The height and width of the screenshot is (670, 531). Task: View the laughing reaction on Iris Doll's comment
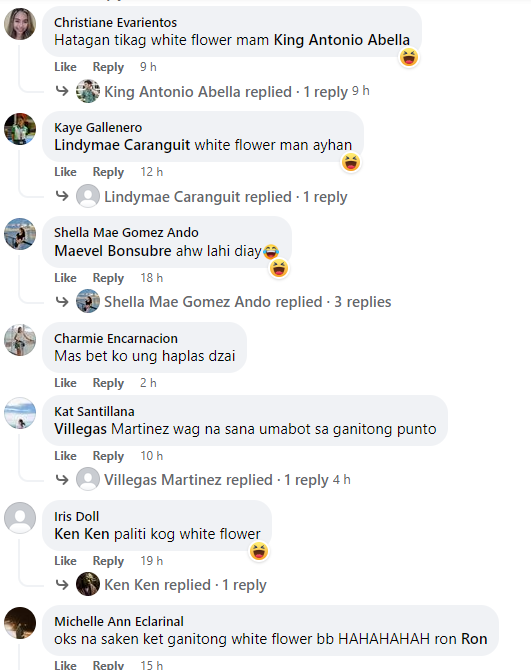[259, 551]
